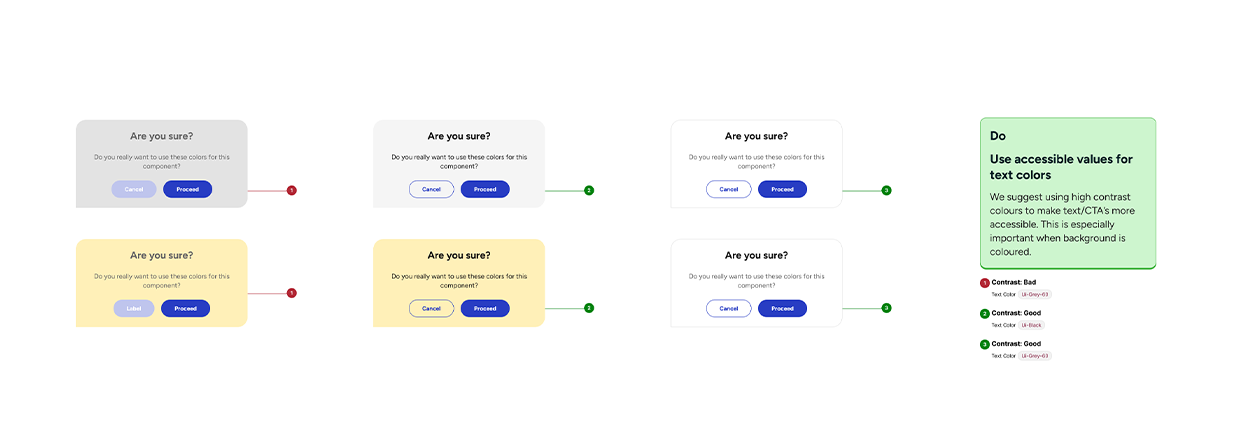Click the red marker beside the faded yellow dialog
Screen dimensions: 1250x448
[x=292, y=293]
